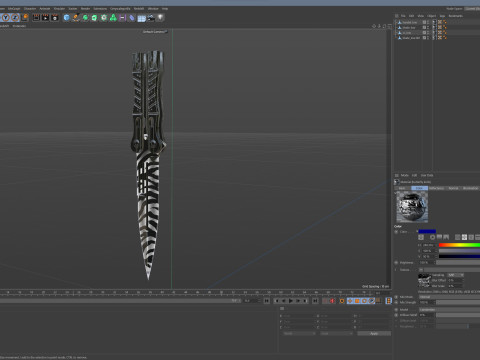This screenshot has height=360, width=480.
Task: Select orange selection tag on second object
Action: (x=445, y=27)
